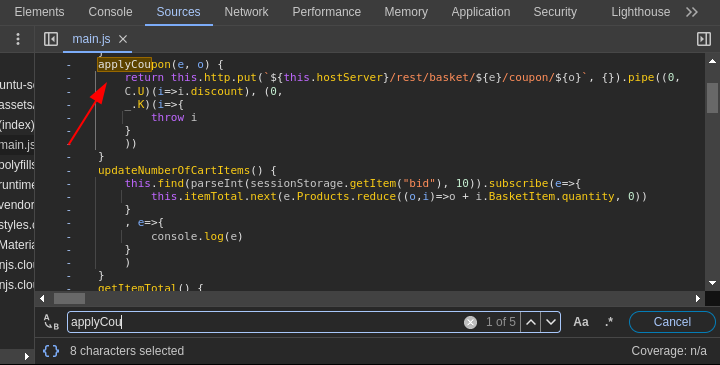Select the Sources tab

tap(178, 12)
